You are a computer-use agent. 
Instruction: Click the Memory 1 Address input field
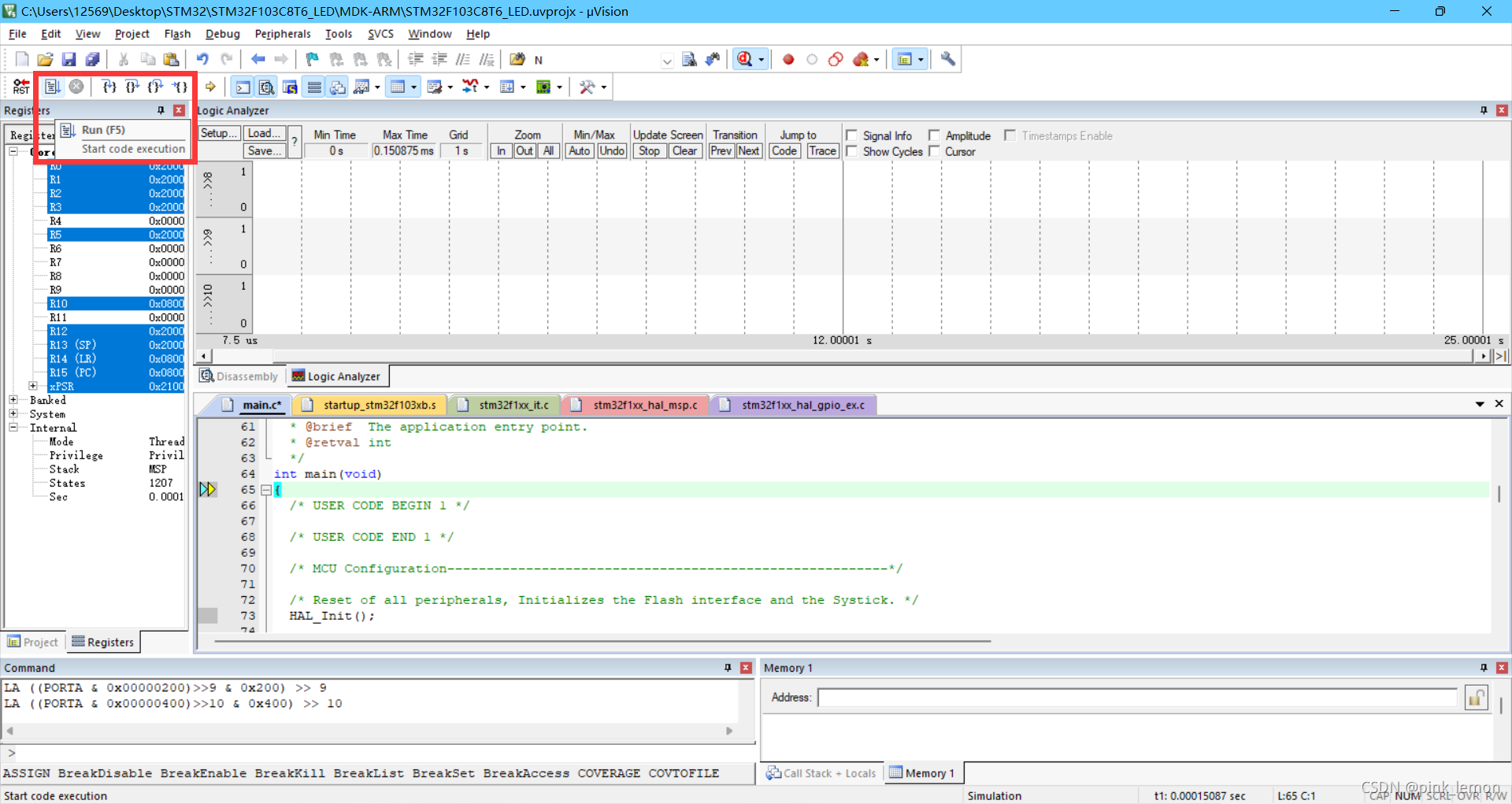[x=1138, y=698]
